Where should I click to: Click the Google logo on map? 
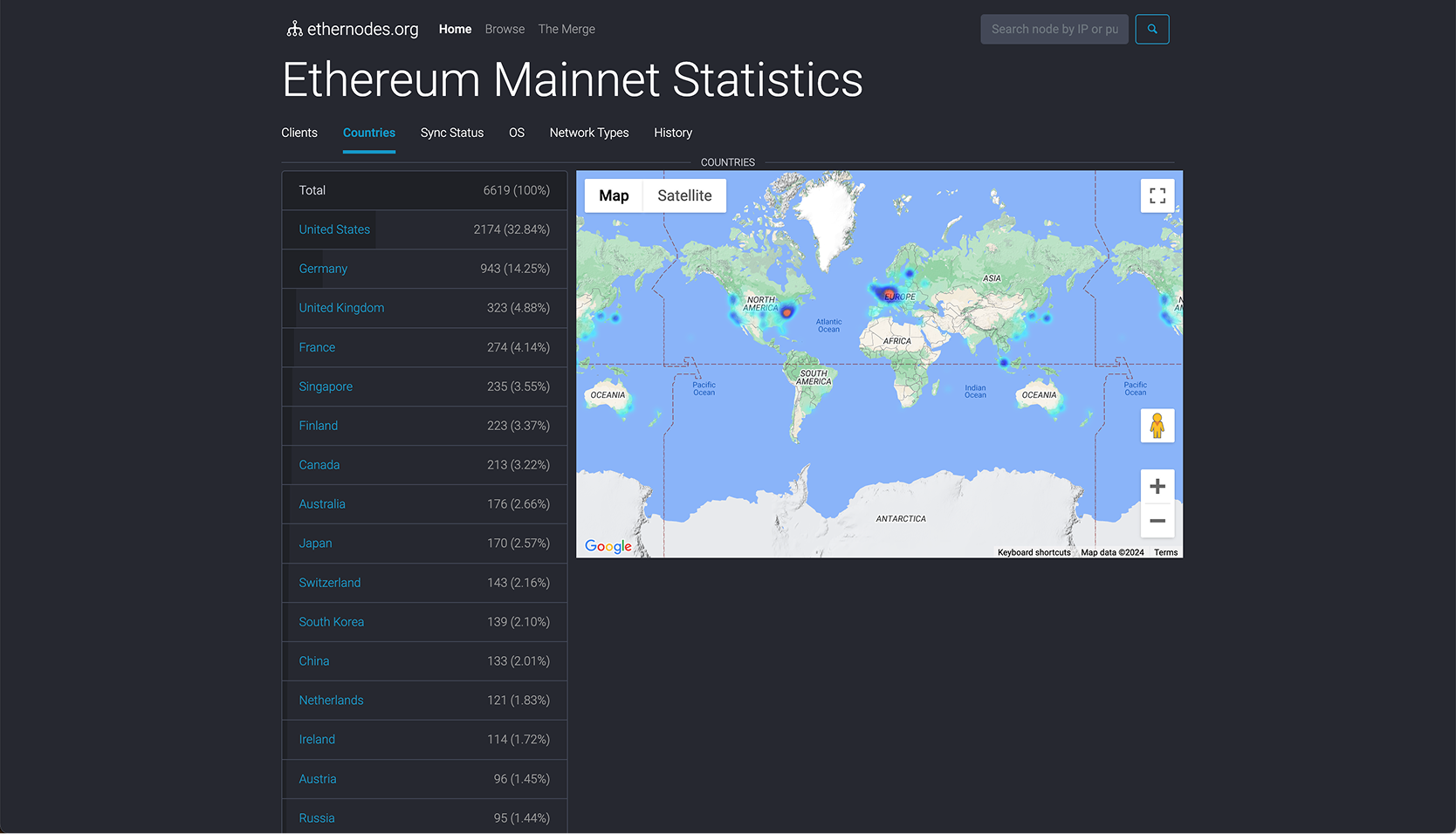608,546
